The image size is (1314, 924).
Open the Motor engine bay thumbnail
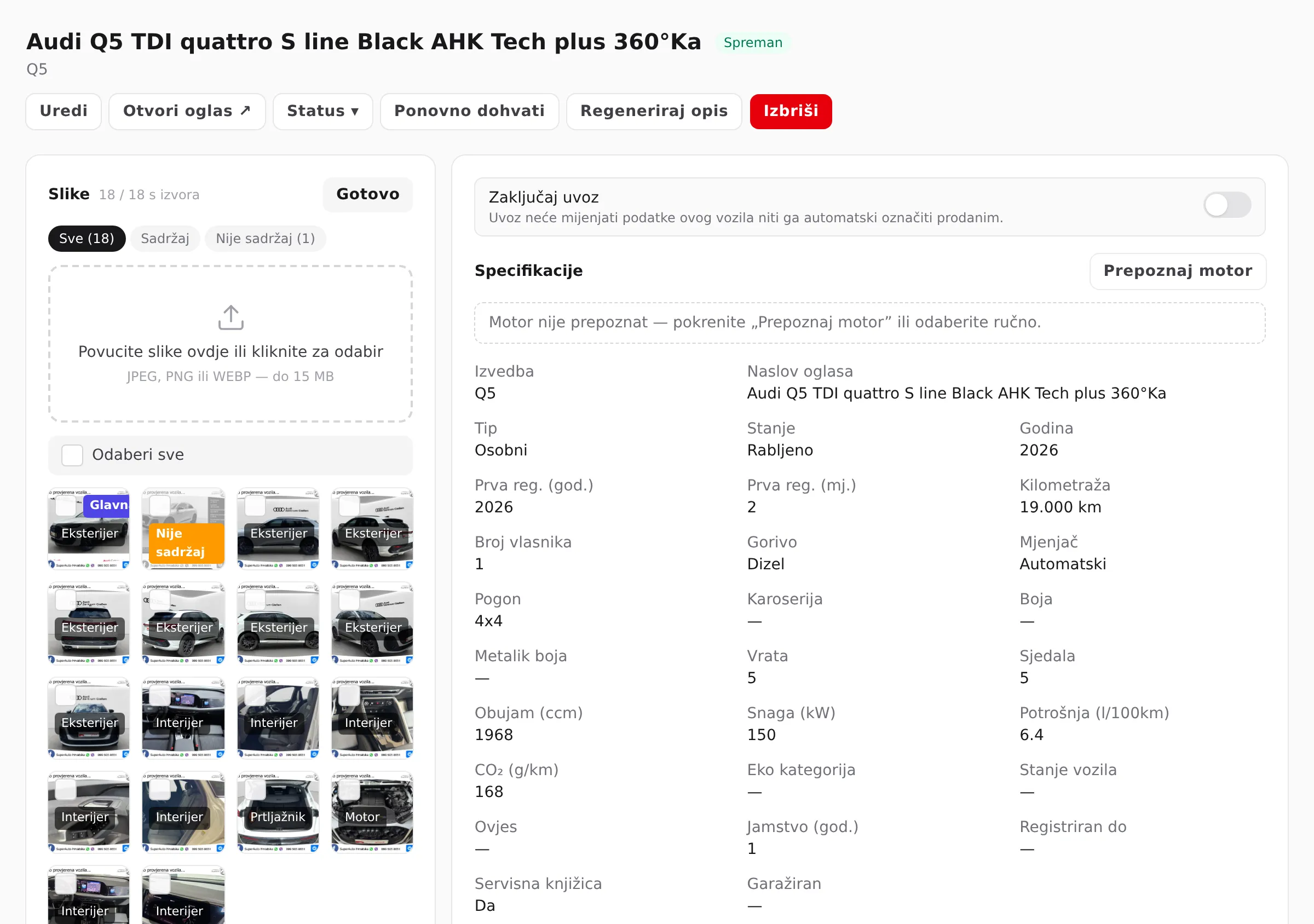pos(372,812)
